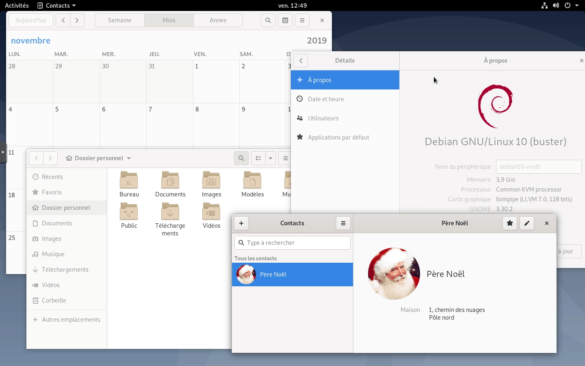Select the Modèles folder icon

(252, 180)
